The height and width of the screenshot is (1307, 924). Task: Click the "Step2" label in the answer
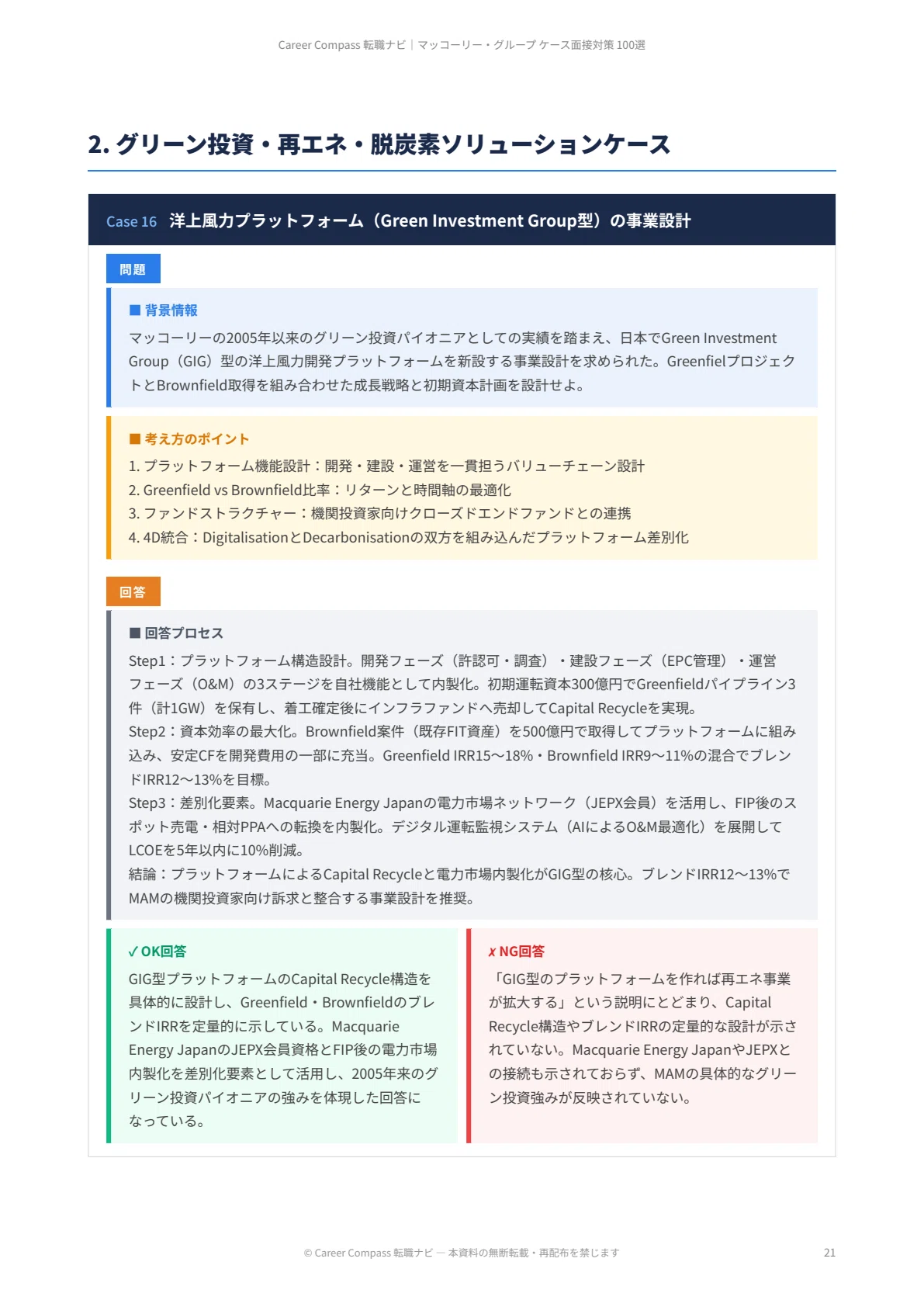point(147,731)
